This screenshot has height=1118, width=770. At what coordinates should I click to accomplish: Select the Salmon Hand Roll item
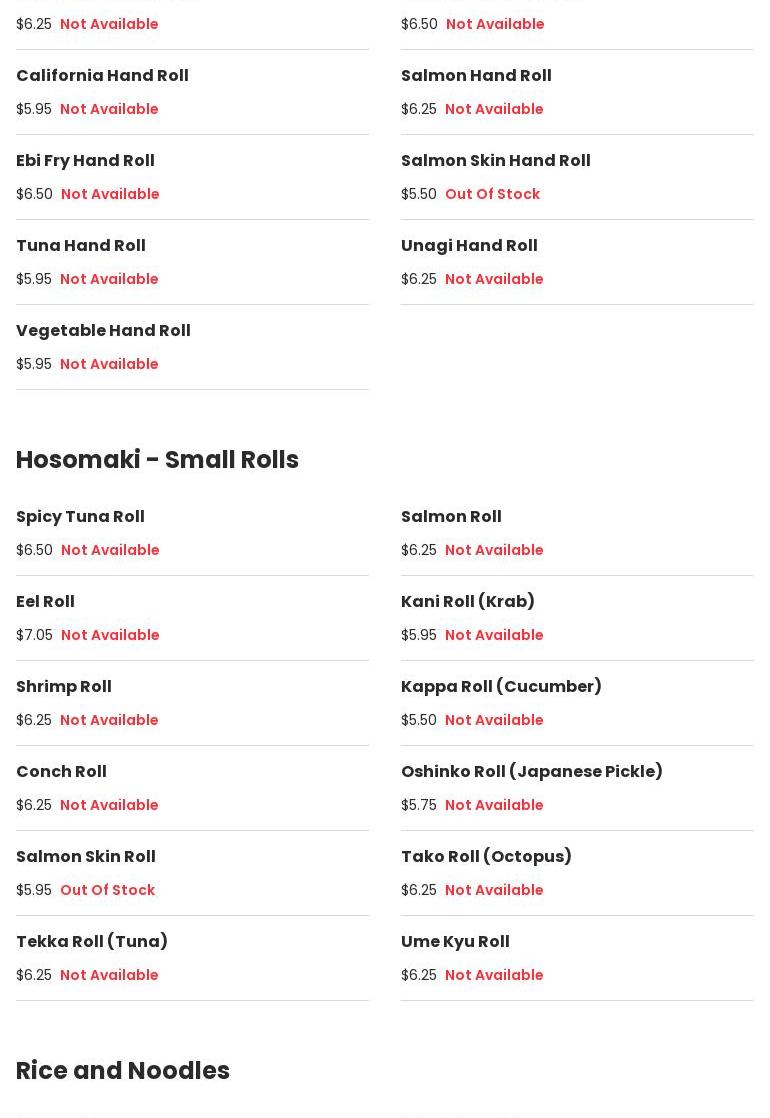pos(476,76)
